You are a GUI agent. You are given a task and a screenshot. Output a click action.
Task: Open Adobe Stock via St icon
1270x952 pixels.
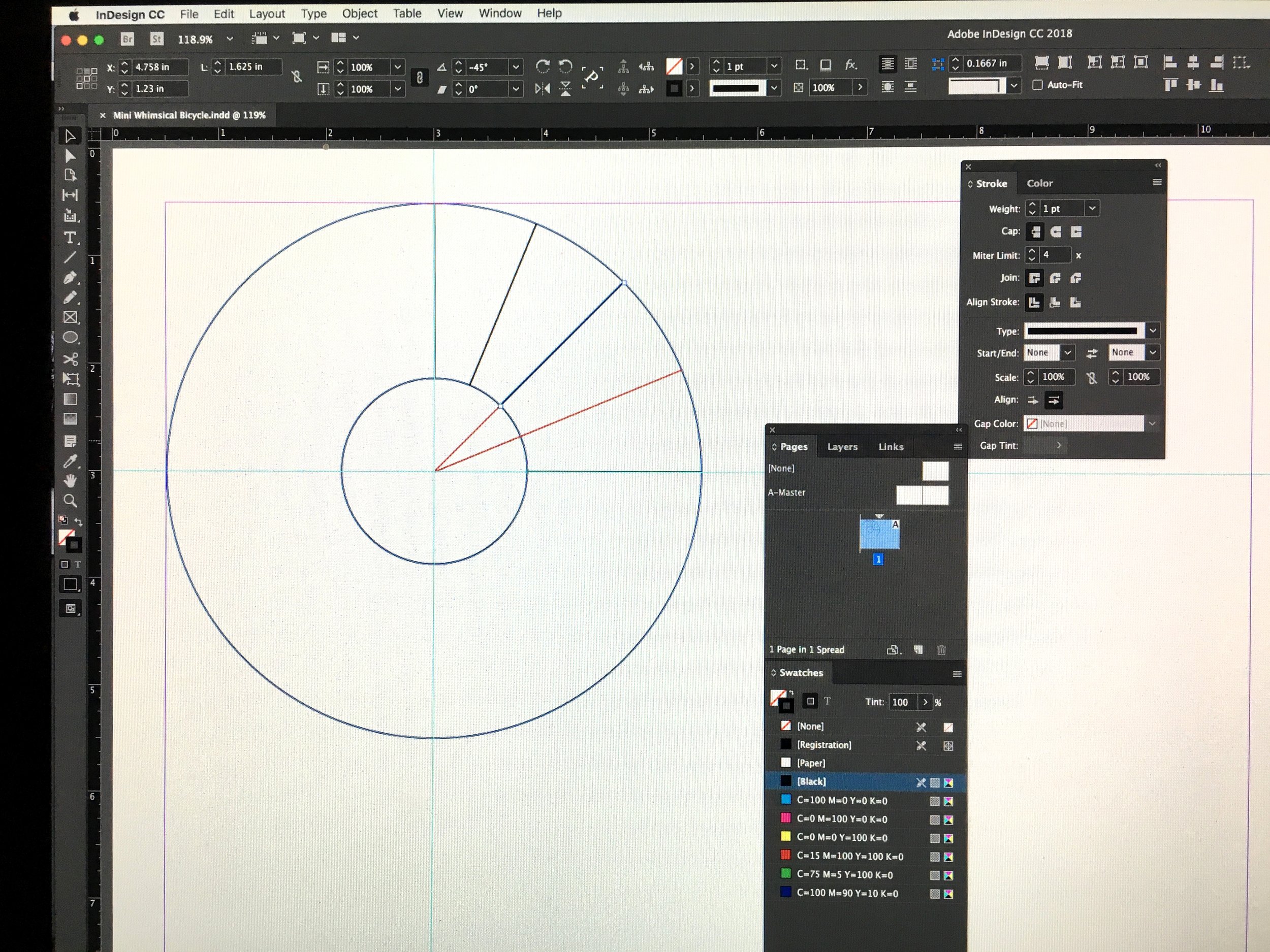click(156, 39)
